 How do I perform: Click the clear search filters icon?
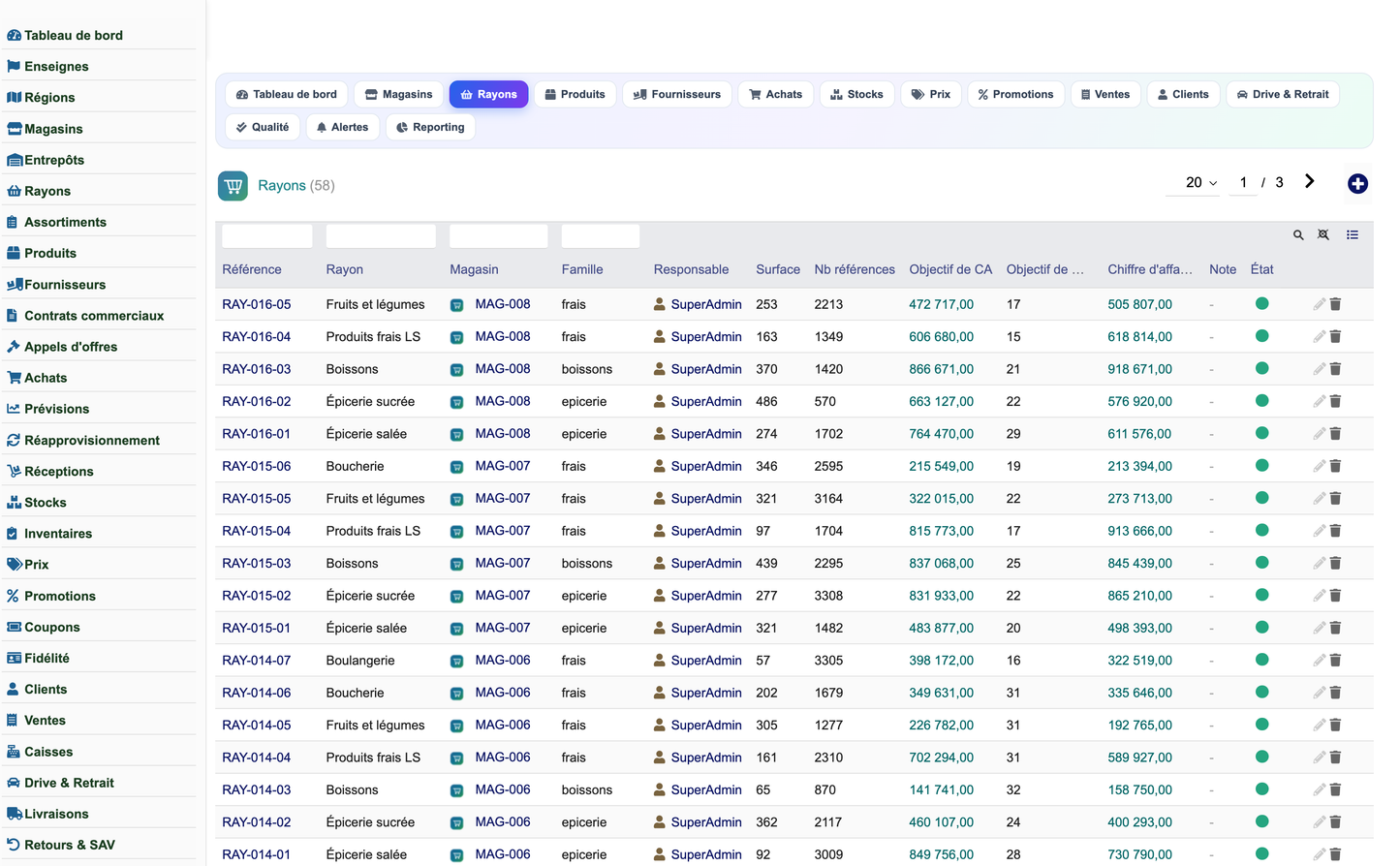[x=1323, y=235]
